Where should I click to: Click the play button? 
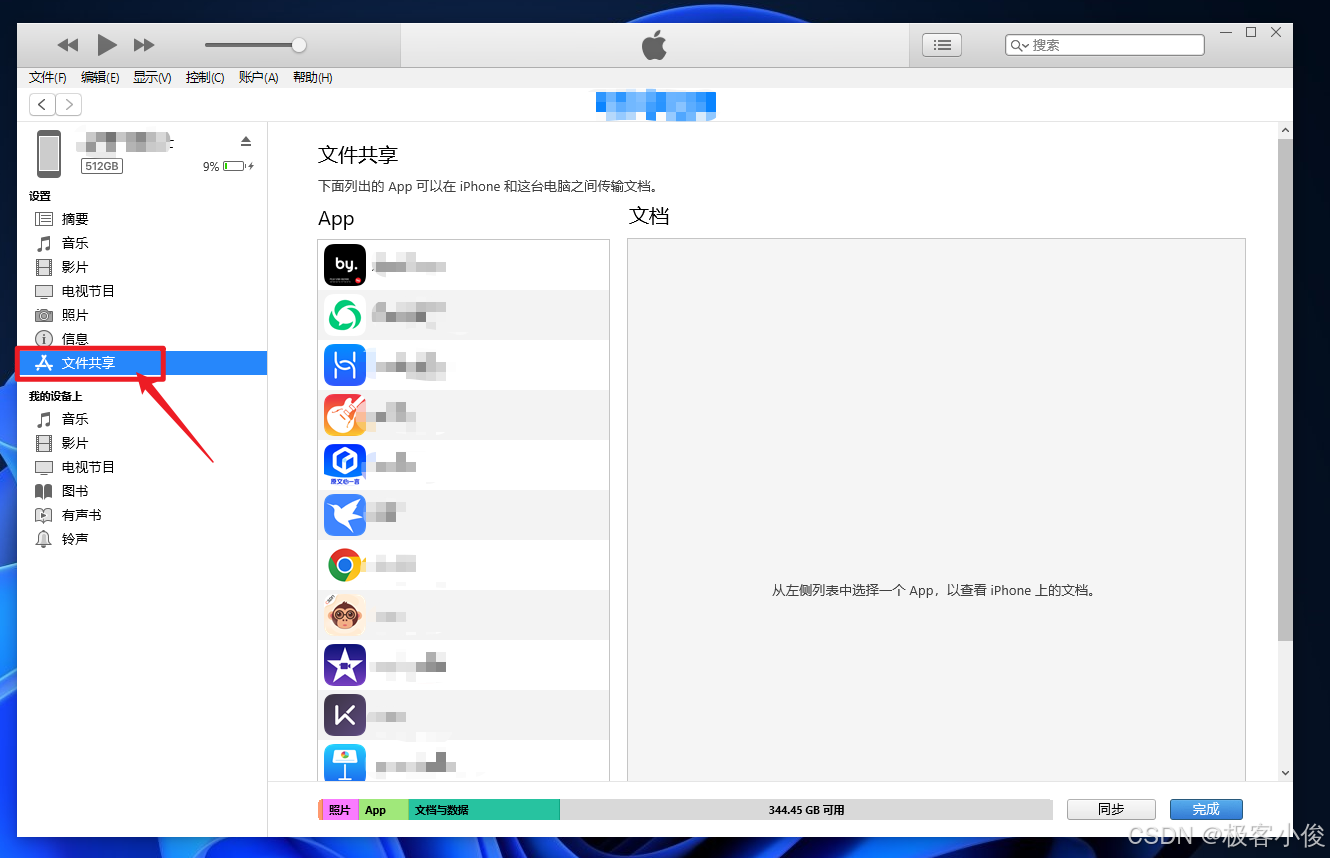tap(107, 44)
